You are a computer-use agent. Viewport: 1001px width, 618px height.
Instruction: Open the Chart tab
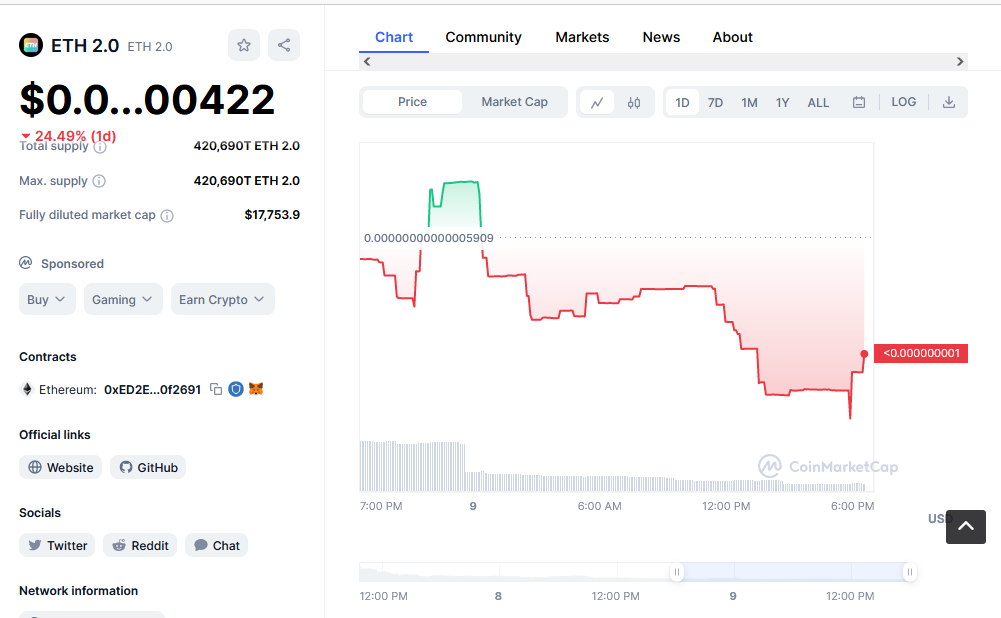click(394, 37)
